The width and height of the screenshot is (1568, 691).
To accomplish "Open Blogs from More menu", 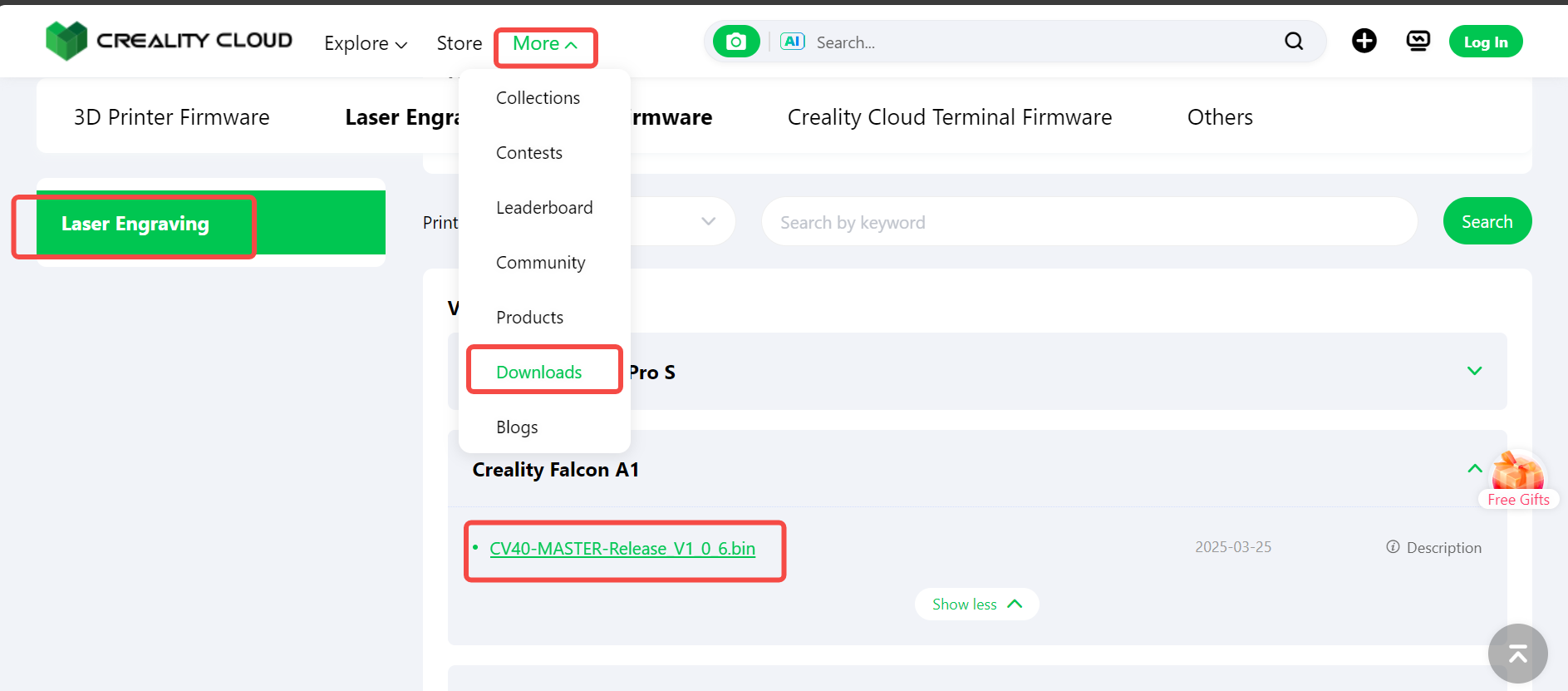I will (x=517, y=427).
